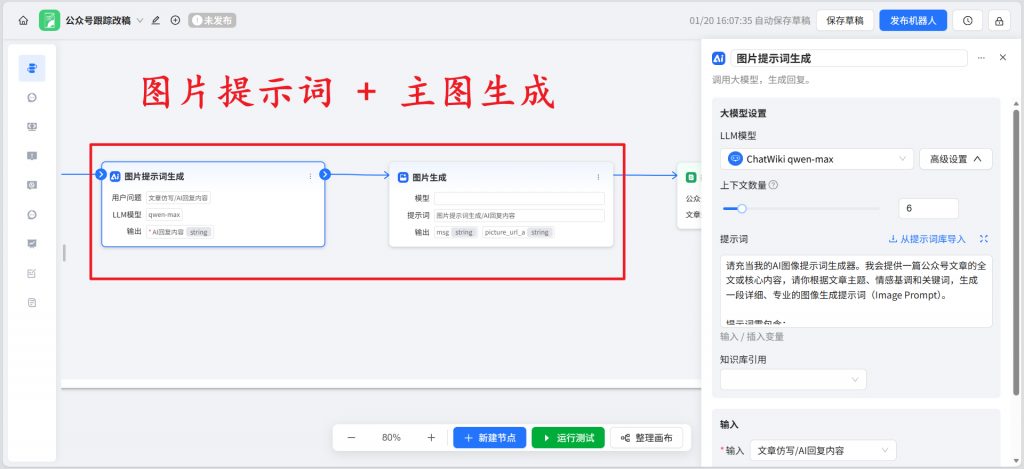Open dropdown arrow next to 公众号跟踪改稿 title

coord(140,20)
